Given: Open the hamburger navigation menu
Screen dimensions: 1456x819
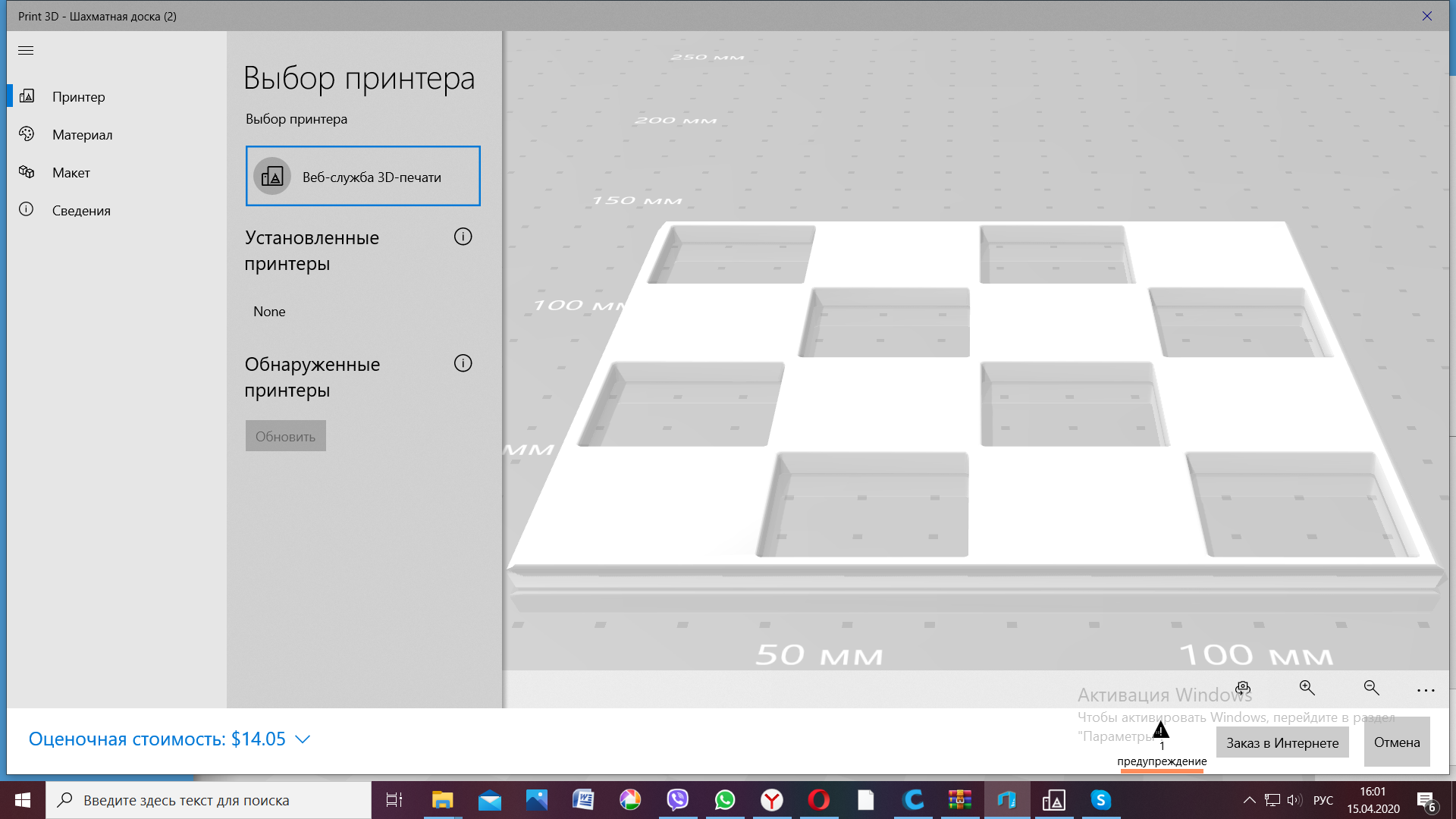Looking at the screenshot, I should pyautogui.click(x=26, y=50).
